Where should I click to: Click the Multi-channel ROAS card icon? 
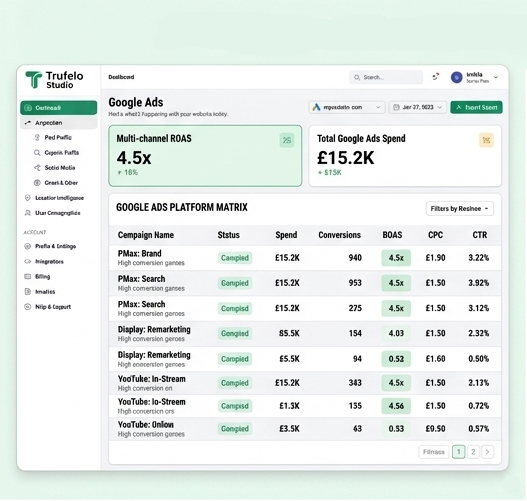pyautogui.click(x=287, y=140)
